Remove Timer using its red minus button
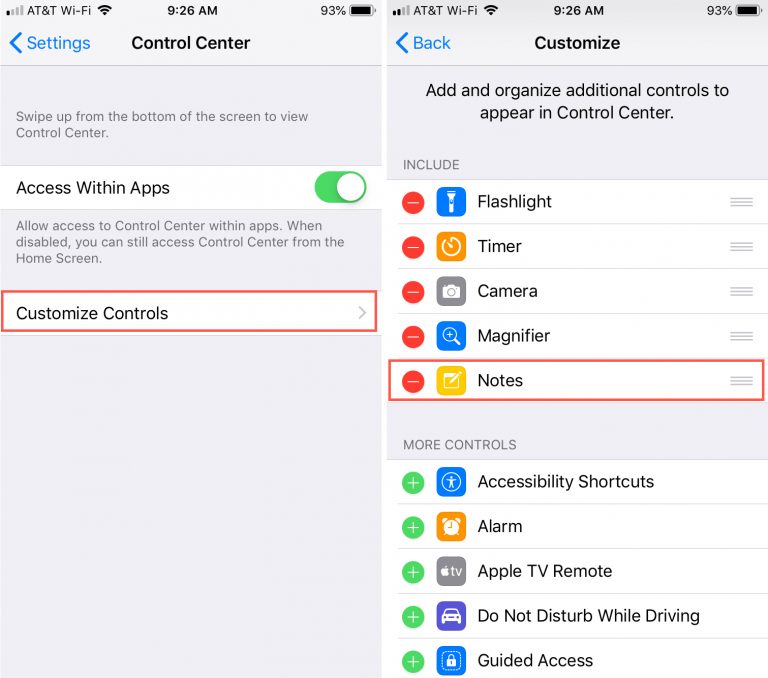 [413, 247]
